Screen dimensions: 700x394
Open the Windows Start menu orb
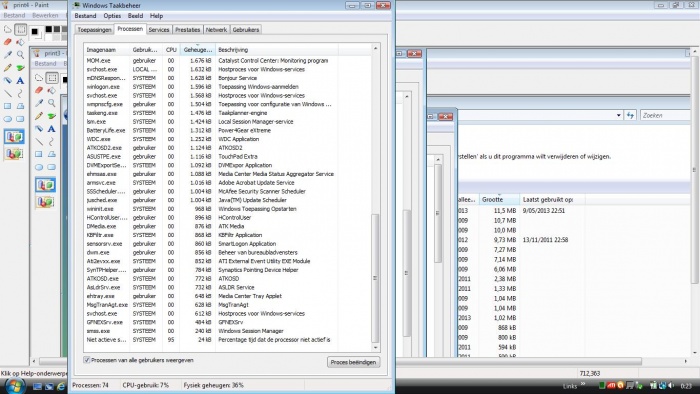coord(14,386)
